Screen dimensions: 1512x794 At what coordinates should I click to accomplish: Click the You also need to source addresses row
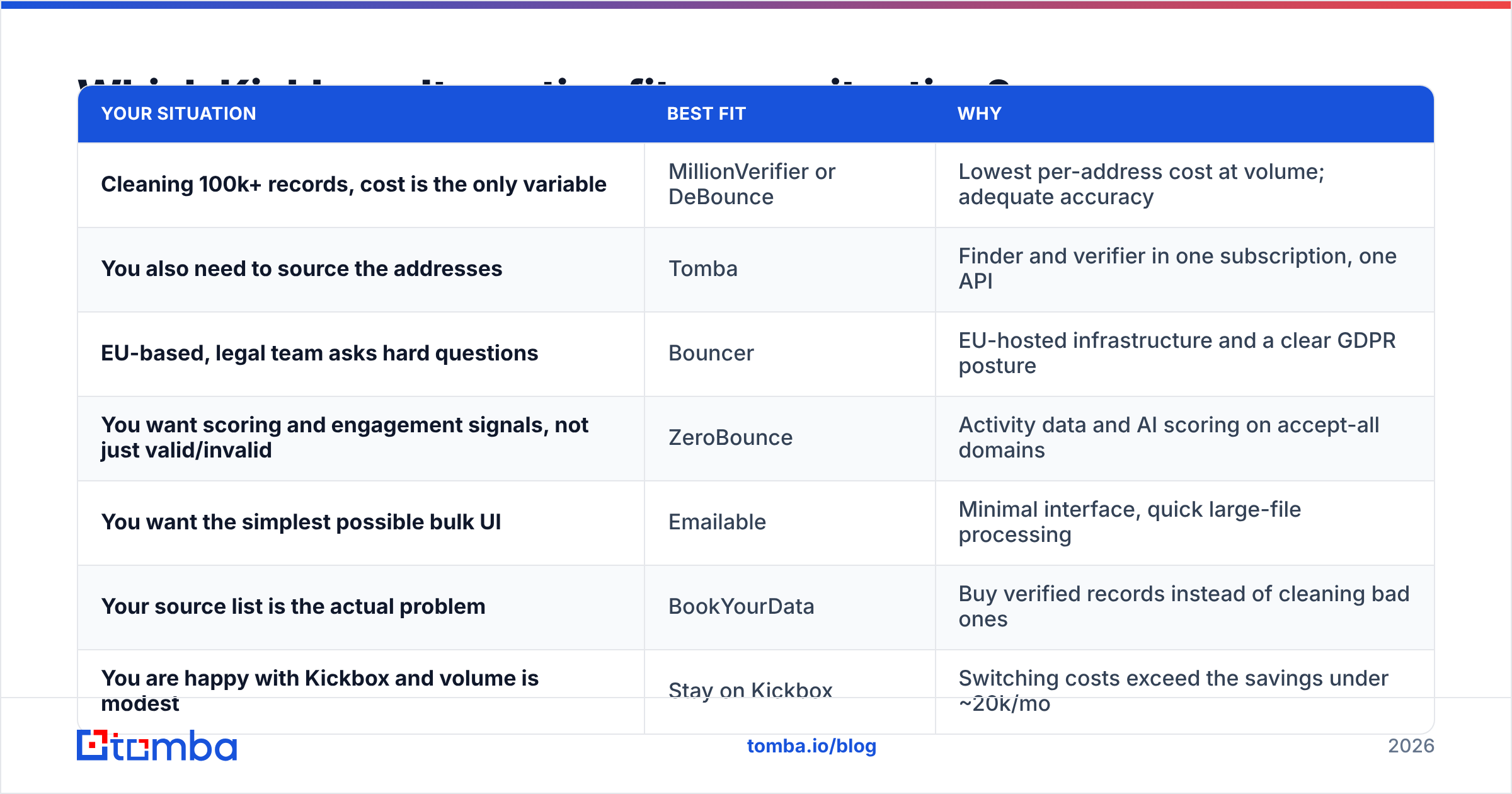tap(756, 269)
